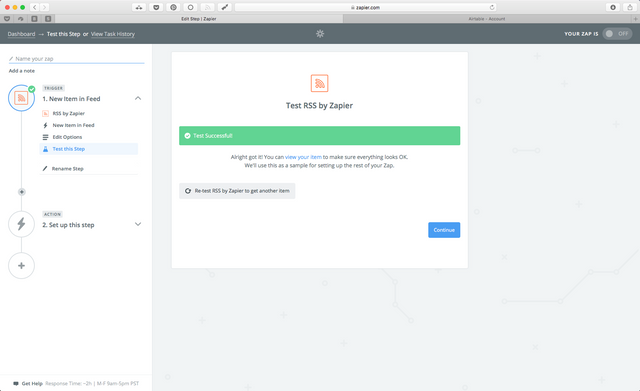
Task: Click the Get Help chat icon
Action: coord(16,384)
